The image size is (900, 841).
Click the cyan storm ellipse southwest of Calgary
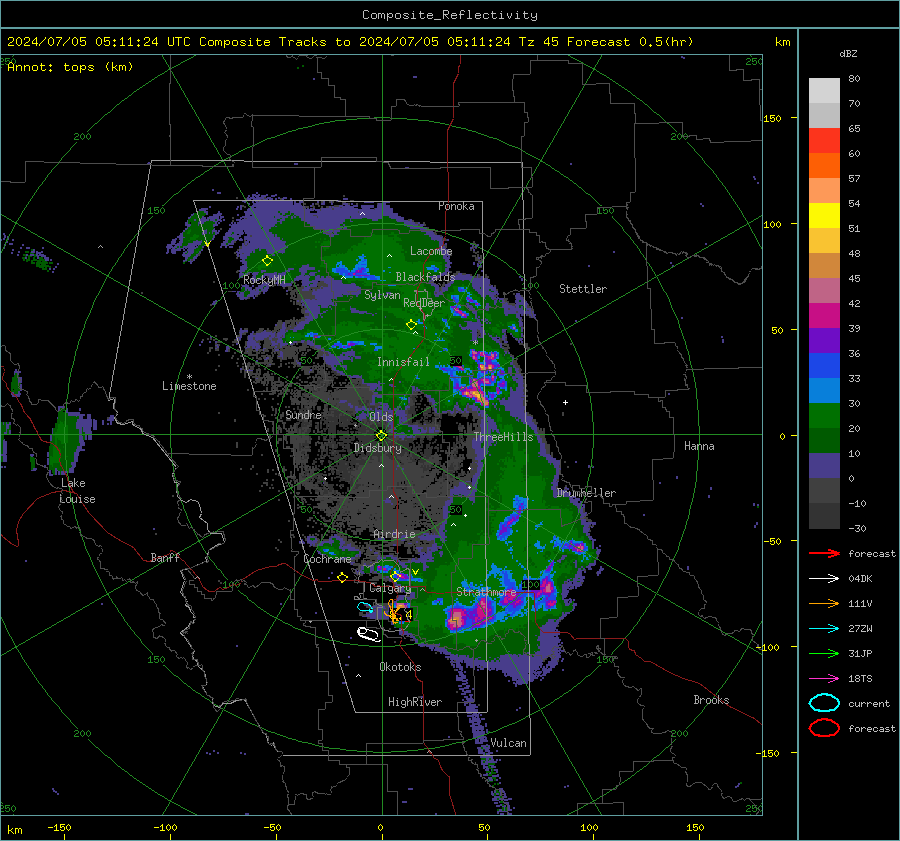point(365,607)
